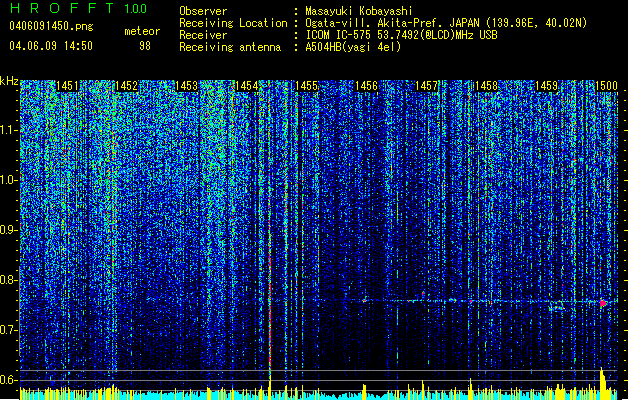
Task: Select the Ogata-vill. Akita-Pref. JAPAN location text
Action: 446,23
